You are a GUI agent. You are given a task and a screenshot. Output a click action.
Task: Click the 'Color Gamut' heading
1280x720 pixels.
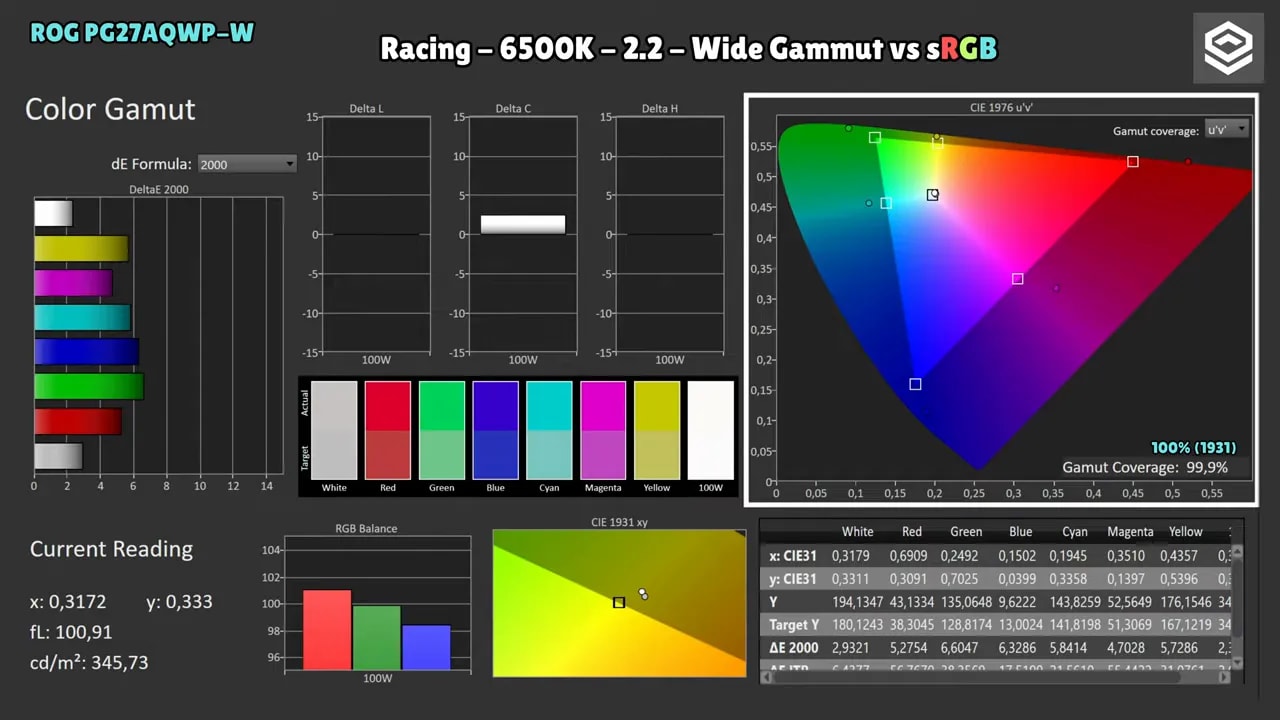pos(110,109)
